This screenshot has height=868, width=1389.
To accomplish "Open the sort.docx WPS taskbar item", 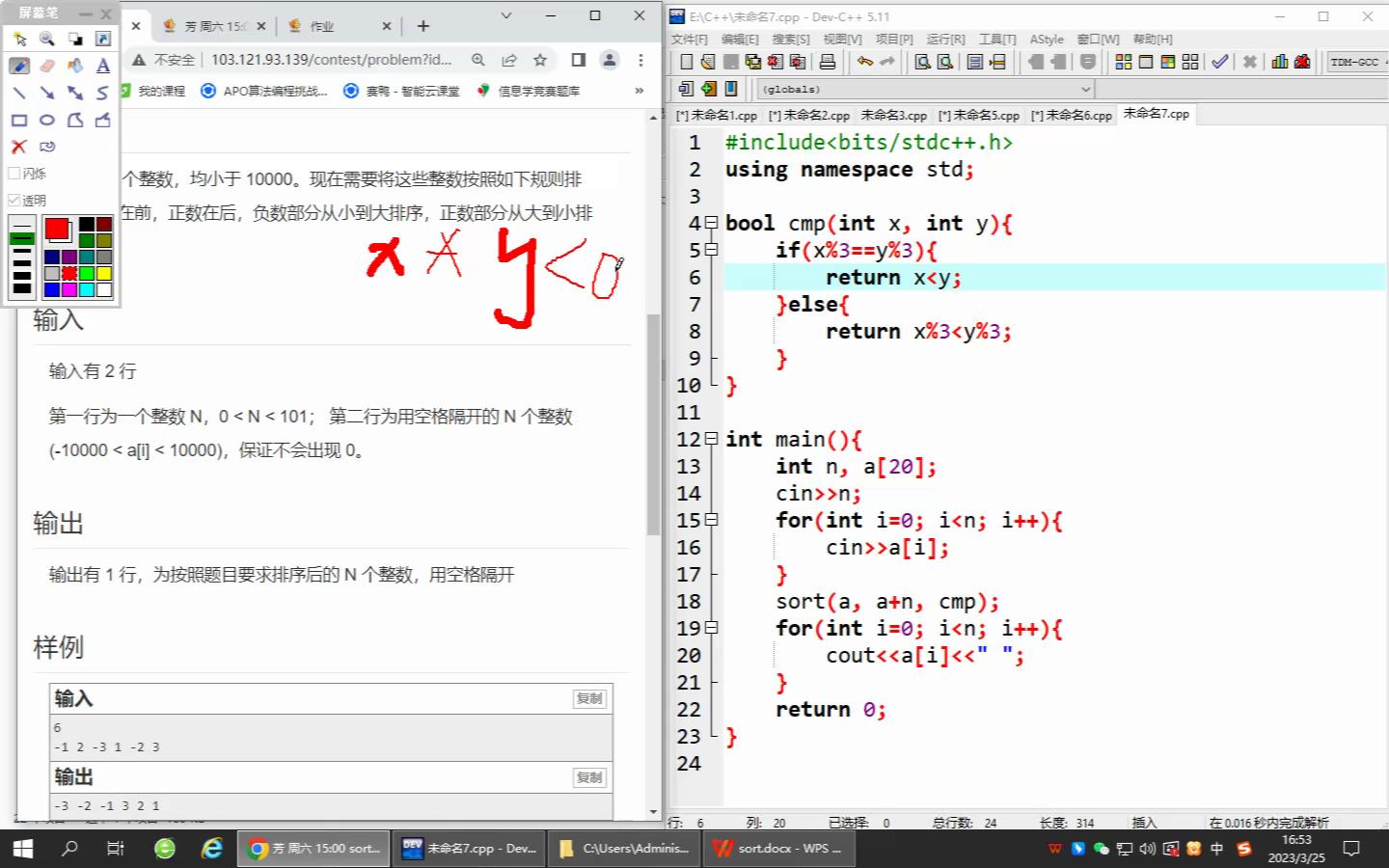I will [x=779, y=849].
